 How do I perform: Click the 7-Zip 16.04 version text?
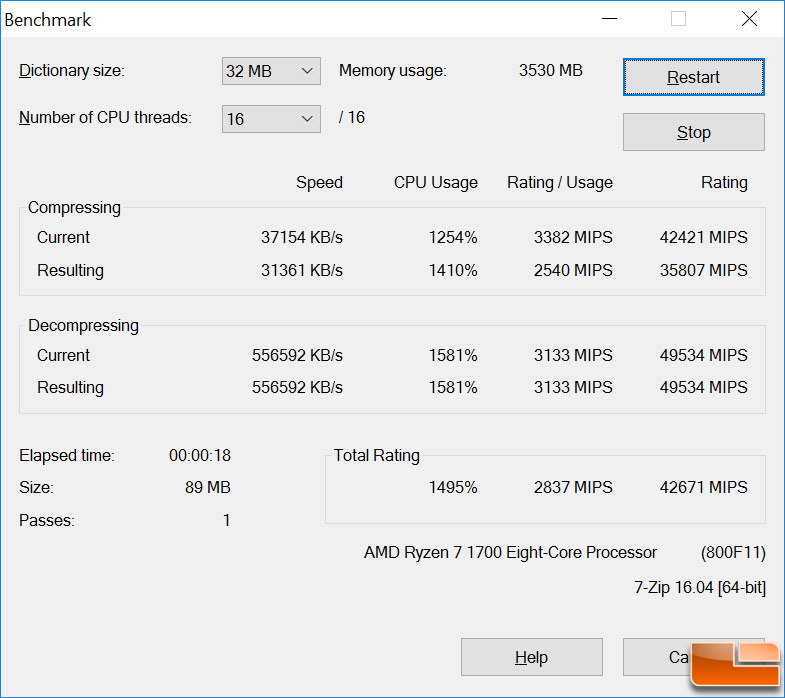(x=700, y=587)
